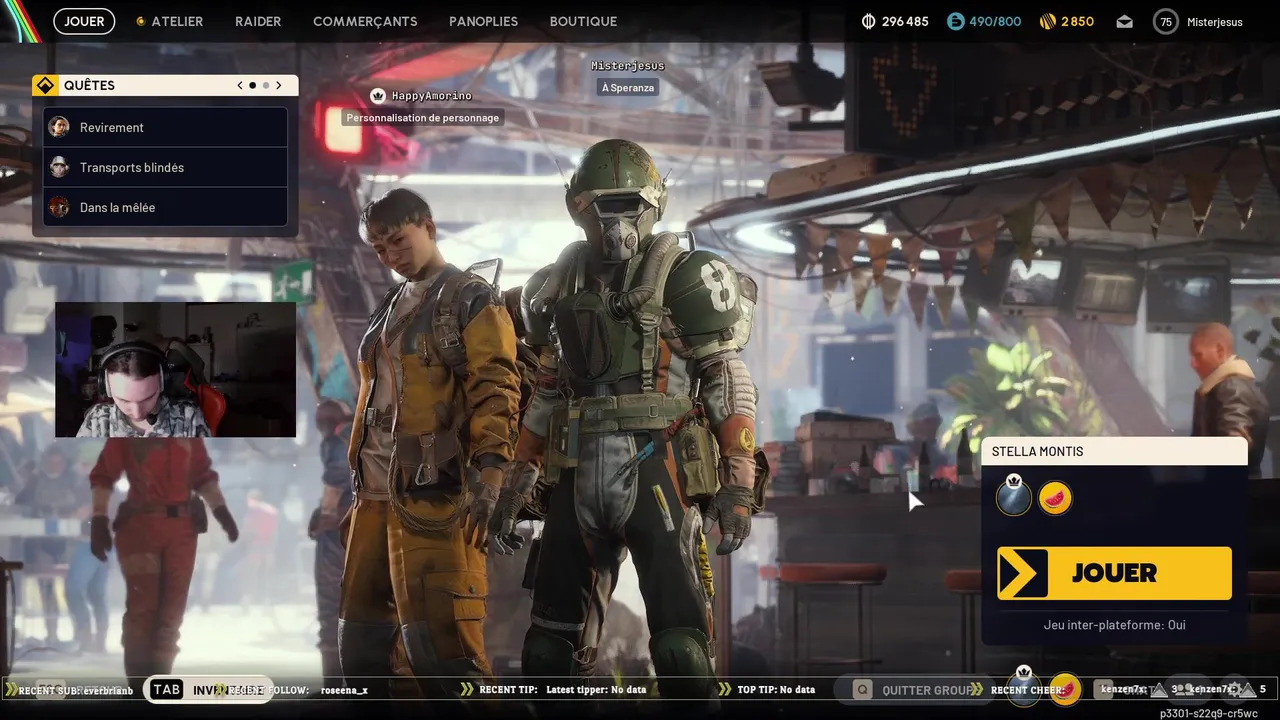Click the 296 485 coin balance
The image size is (1280, 720).
[905, 21]
